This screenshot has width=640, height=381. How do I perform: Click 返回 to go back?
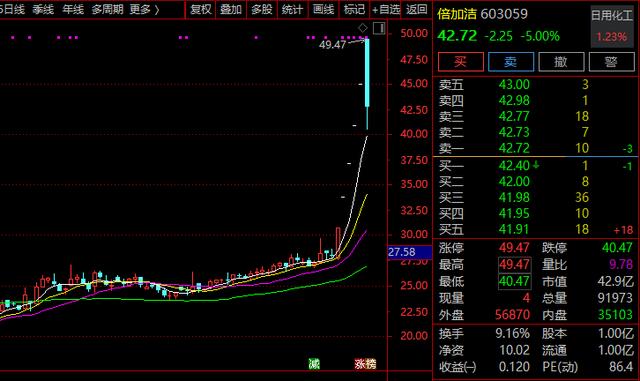(417, 9)
